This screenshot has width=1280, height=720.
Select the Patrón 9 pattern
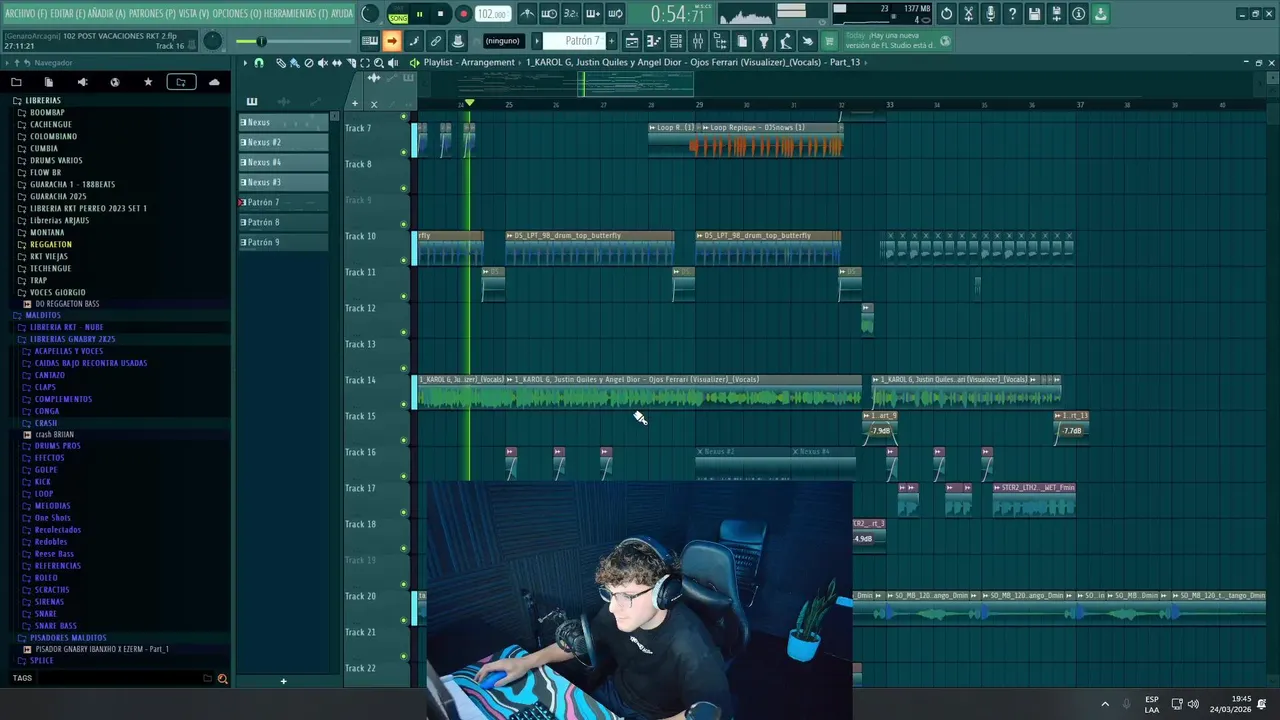[x=283, y=242]
